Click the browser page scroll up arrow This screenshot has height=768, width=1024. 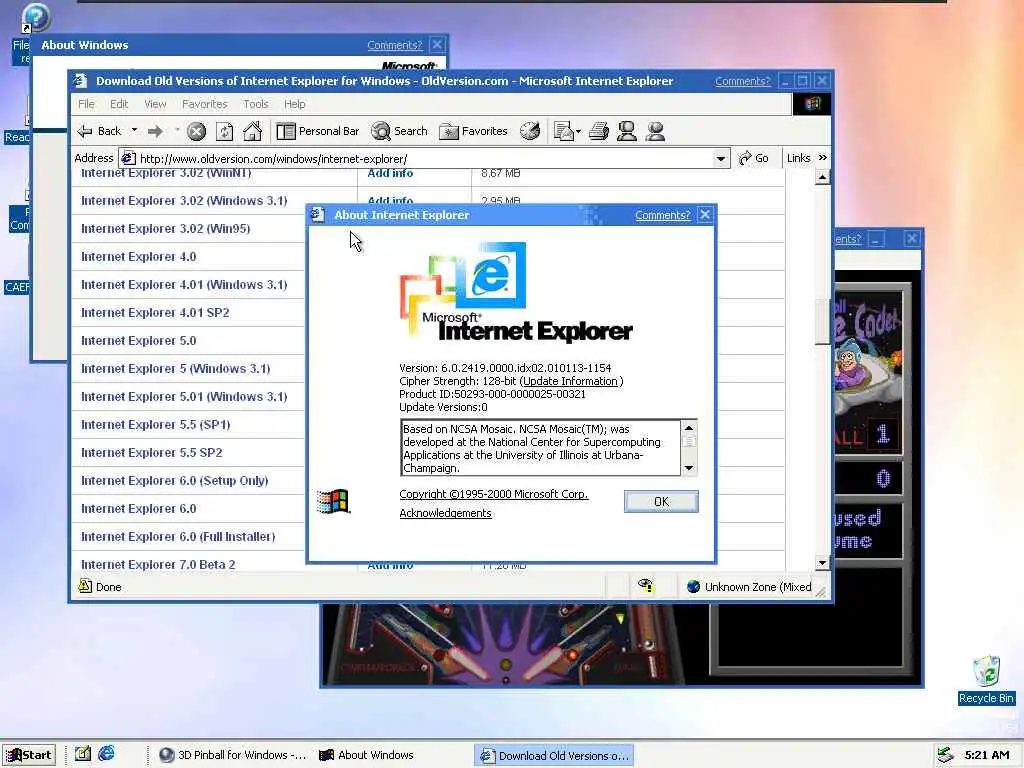(822, 177)
